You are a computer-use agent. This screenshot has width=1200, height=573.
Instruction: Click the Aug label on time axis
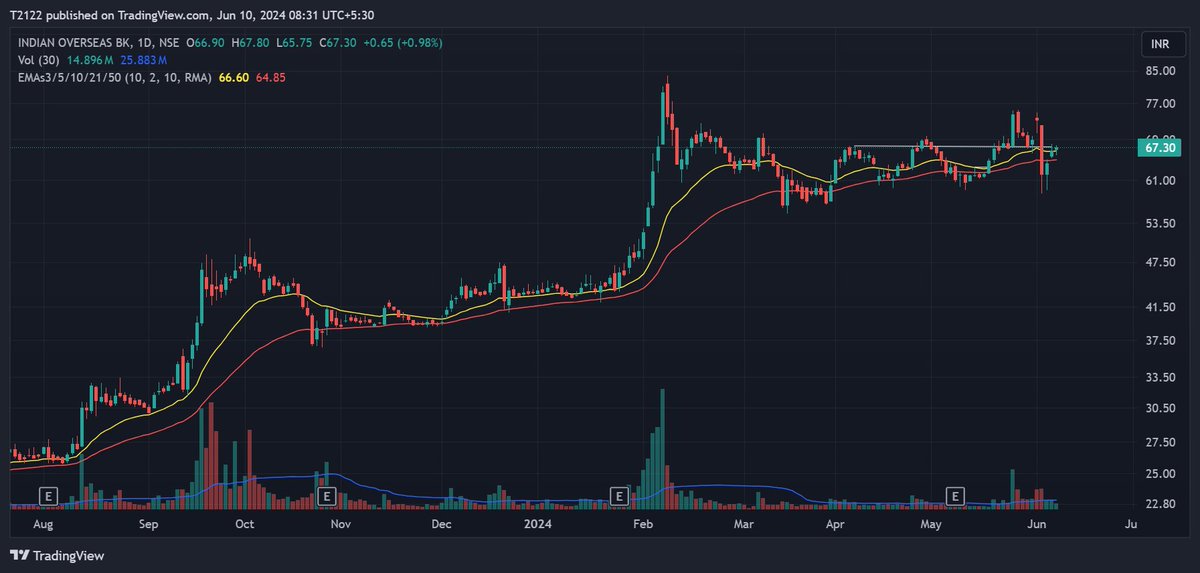(x=42, y=524)
